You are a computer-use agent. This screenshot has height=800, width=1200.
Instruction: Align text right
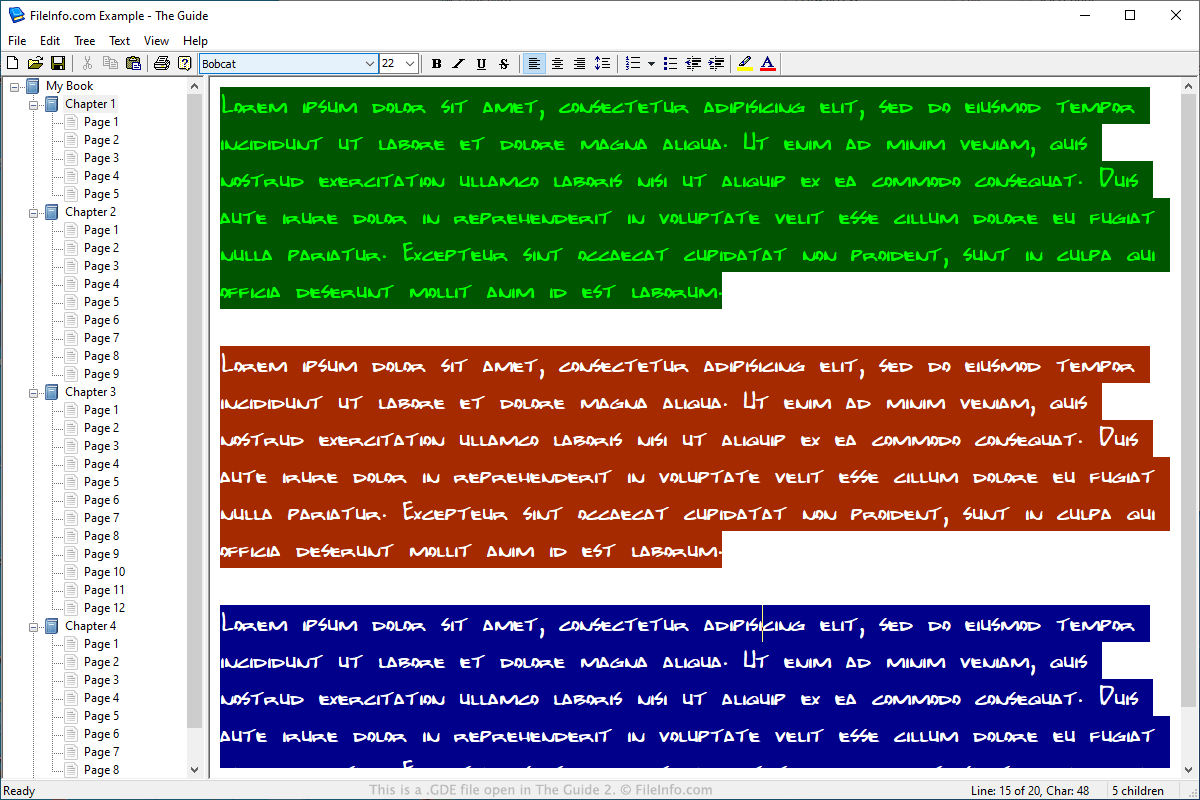pyautogui.click(x=579, y=63)
